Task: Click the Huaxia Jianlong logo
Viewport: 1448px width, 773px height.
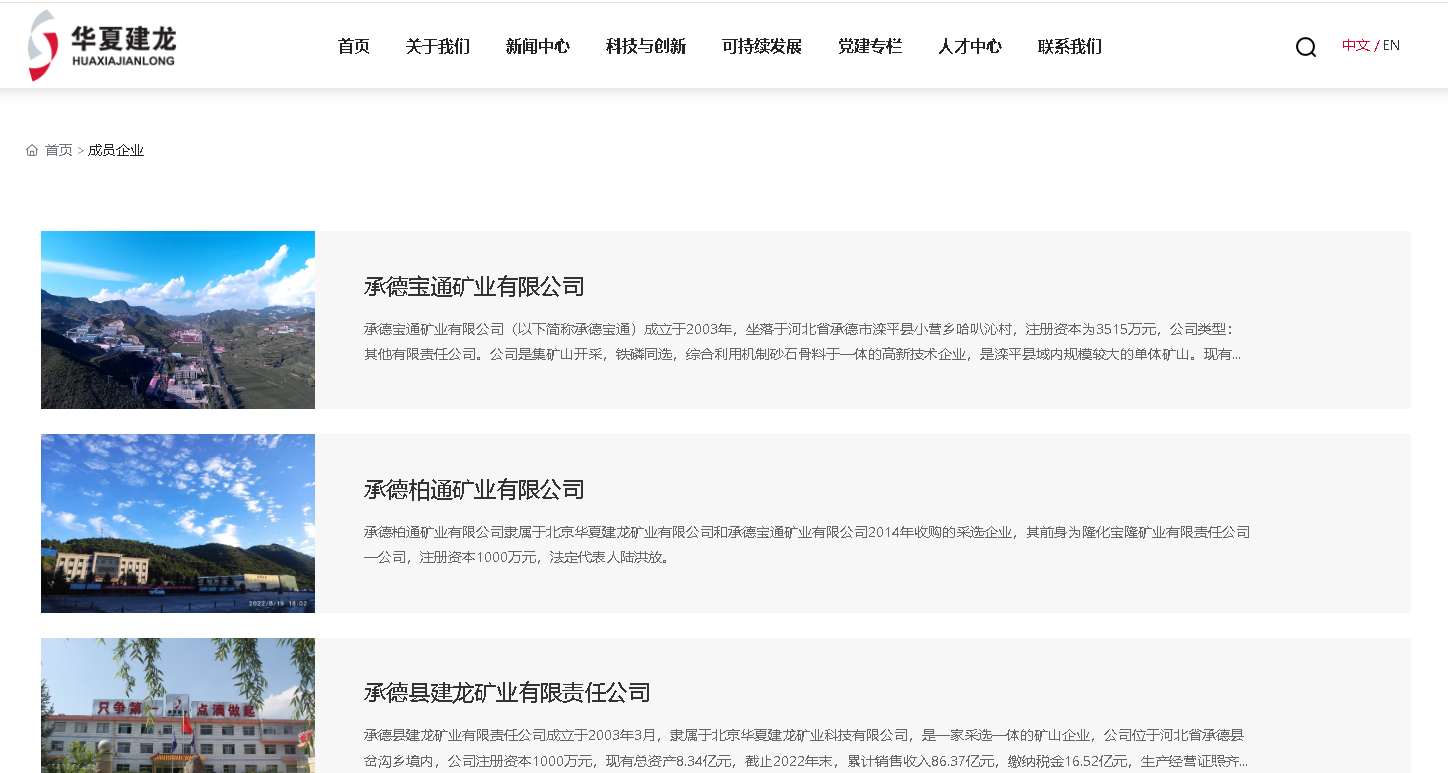Action: [x=102, y=46]
